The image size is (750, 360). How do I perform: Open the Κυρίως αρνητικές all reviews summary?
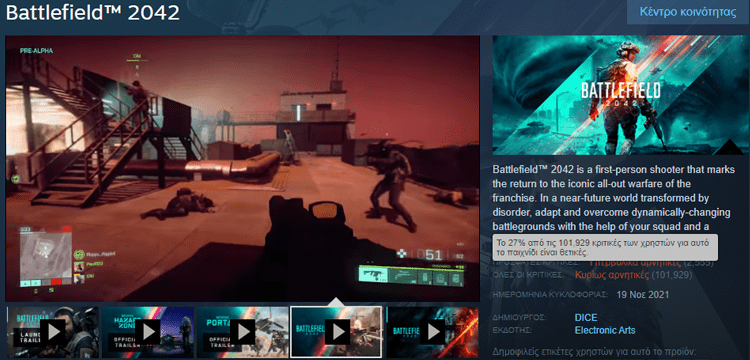pyautogui.click(x=612, y=275)
